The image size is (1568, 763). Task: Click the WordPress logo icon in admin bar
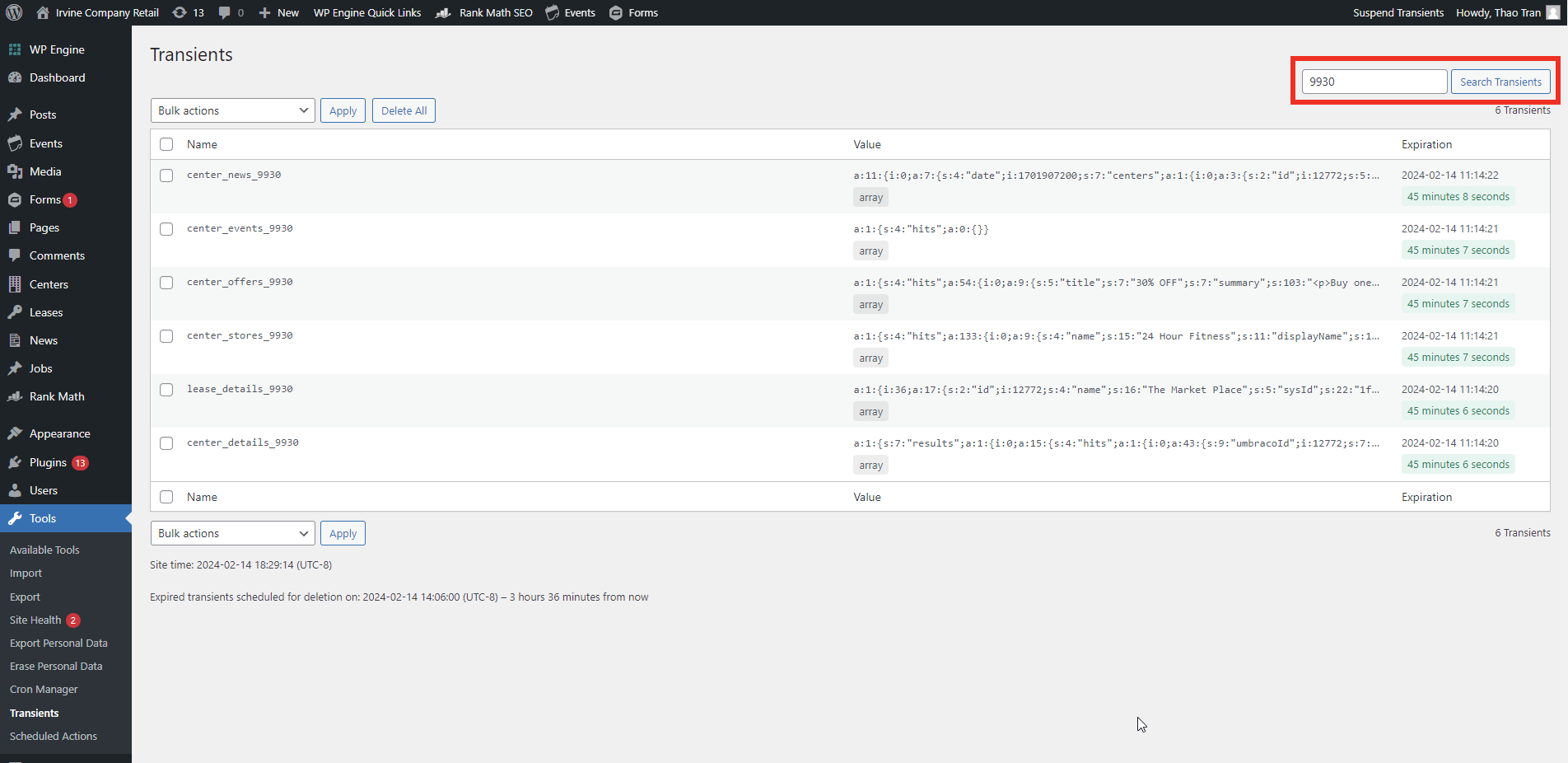point(14,12)
